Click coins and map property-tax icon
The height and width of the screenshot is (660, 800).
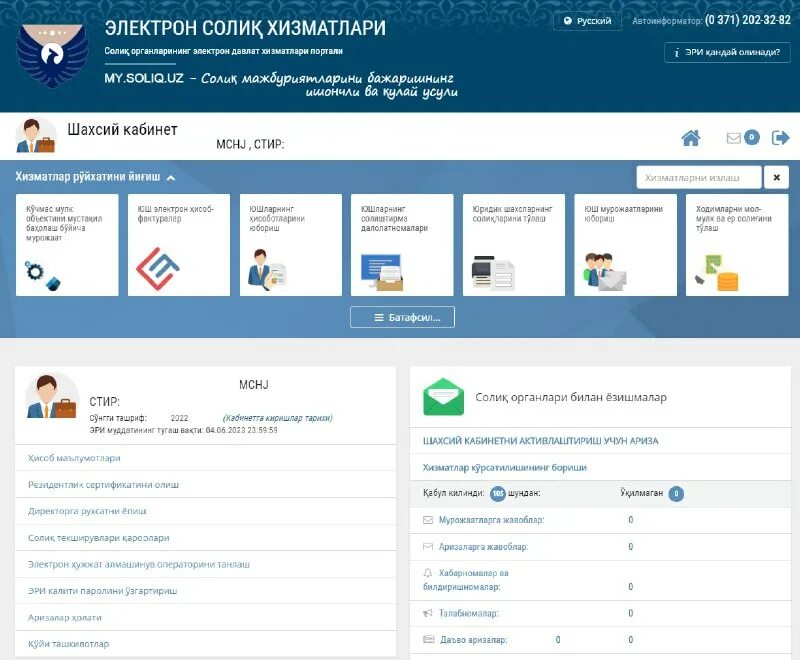pos(717,273)
